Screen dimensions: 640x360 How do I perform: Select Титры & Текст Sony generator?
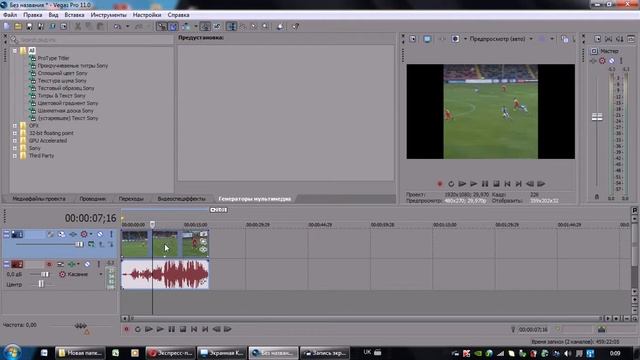click(61, 96)
